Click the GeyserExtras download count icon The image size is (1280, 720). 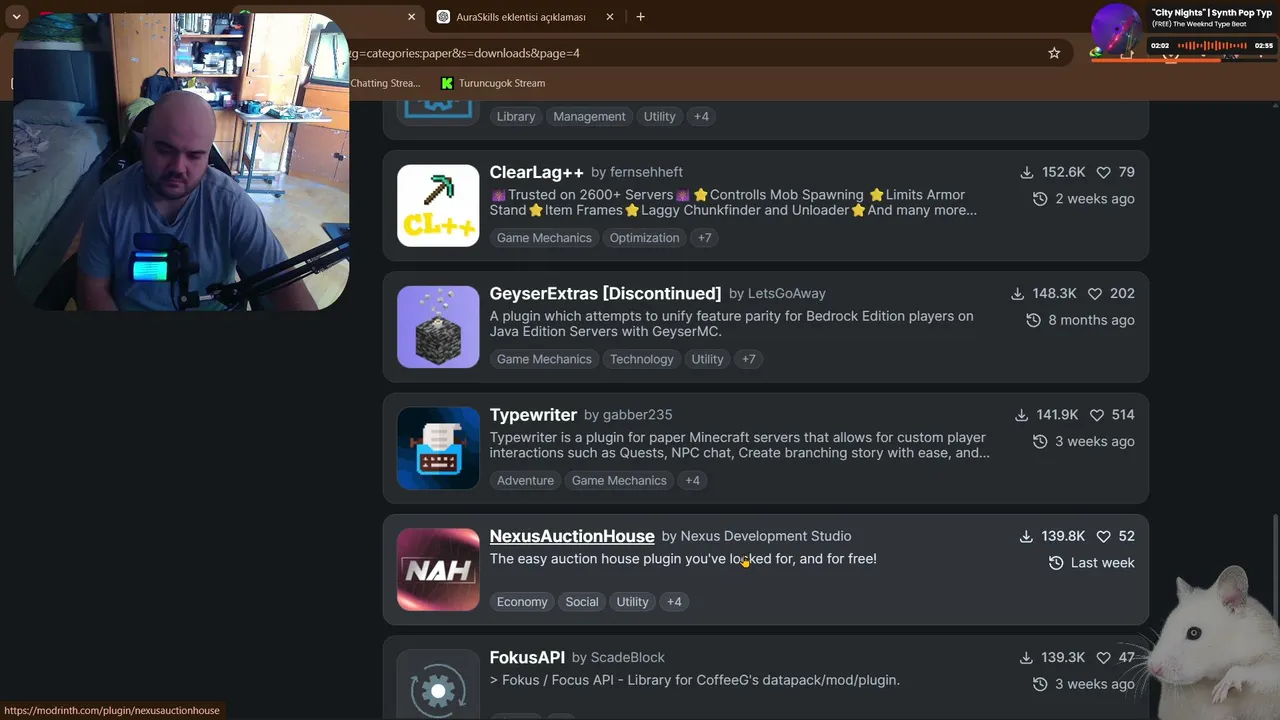(1017, 294)
